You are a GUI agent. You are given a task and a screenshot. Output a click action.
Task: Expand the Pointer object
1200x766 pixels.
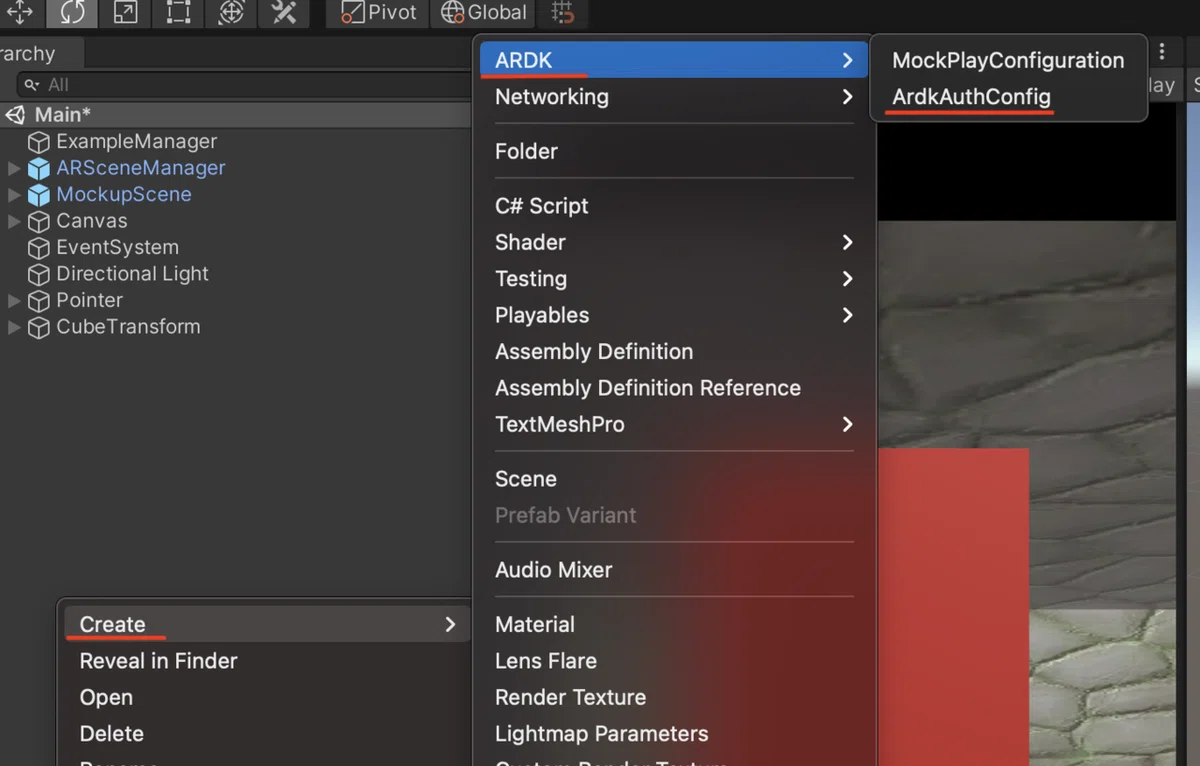click(x=14, y=300)
